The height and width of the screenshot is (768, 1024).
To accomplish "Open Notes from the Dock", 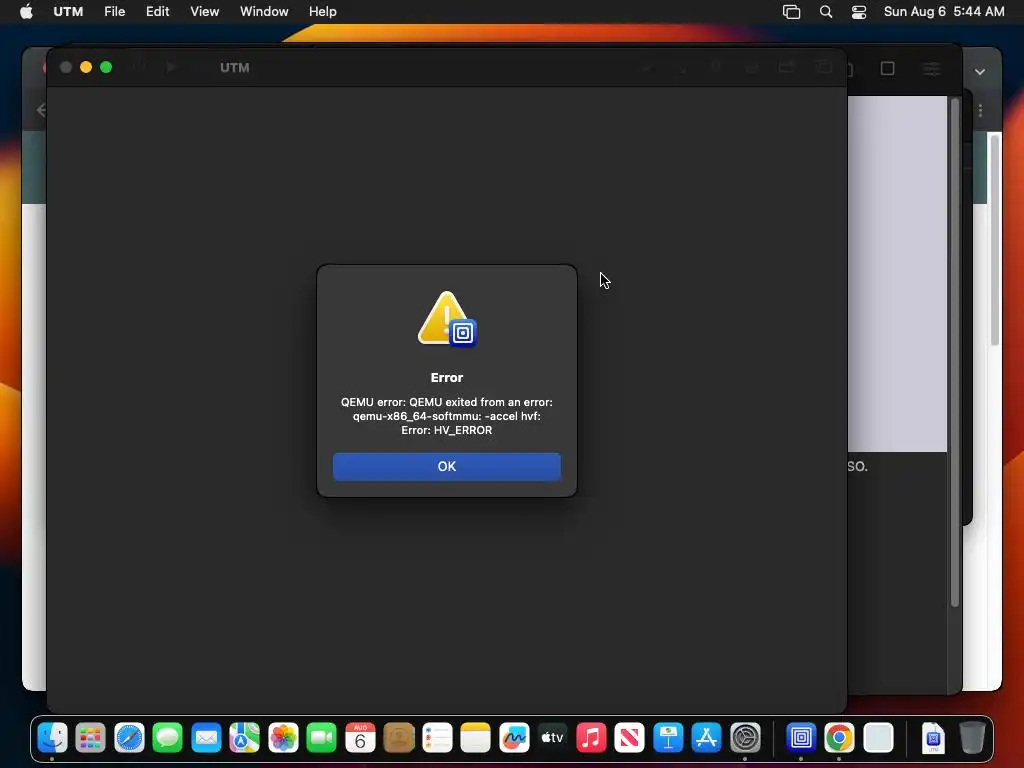I will tap(475, 738).
